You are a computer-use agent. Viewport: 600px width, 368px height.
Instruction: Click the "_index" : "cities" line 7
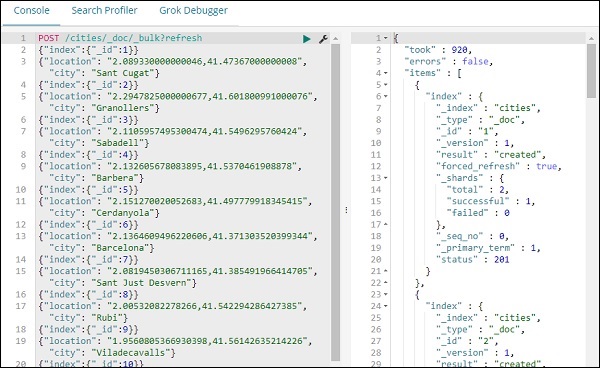pos(488,108)
